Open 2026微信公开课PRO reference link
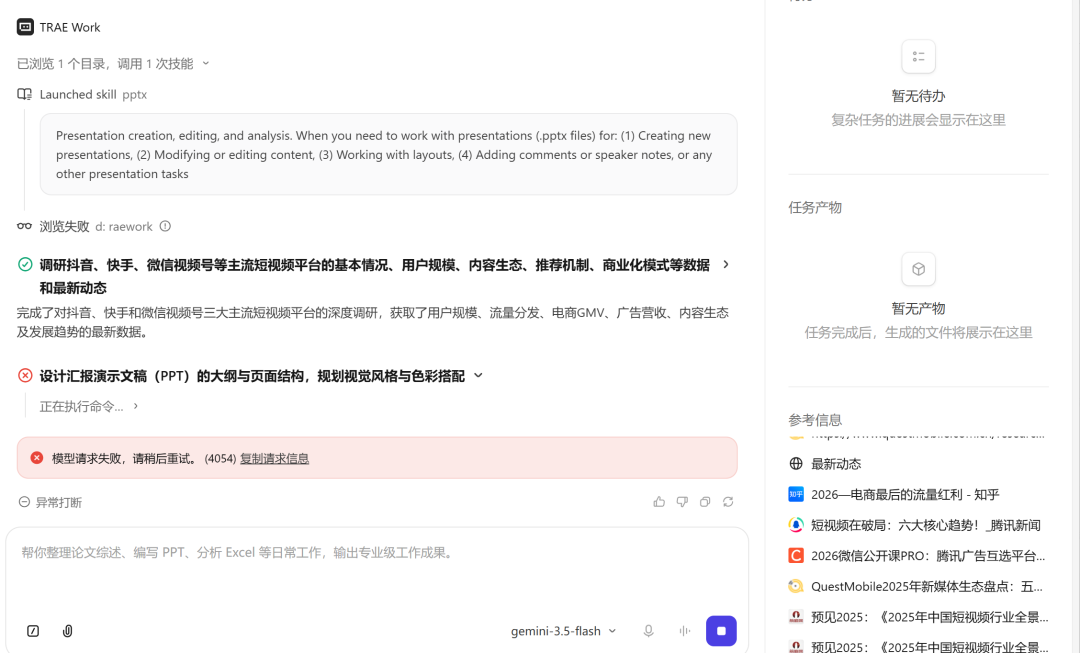 (928, 555)
